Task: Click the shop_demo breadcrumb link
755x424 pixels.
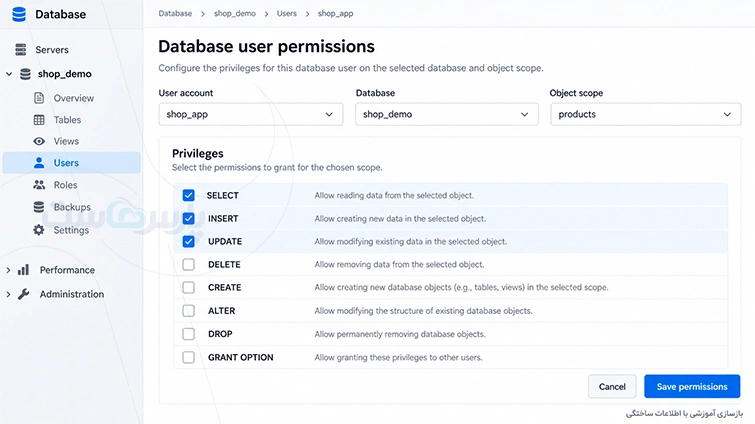Action: point(235,13)
